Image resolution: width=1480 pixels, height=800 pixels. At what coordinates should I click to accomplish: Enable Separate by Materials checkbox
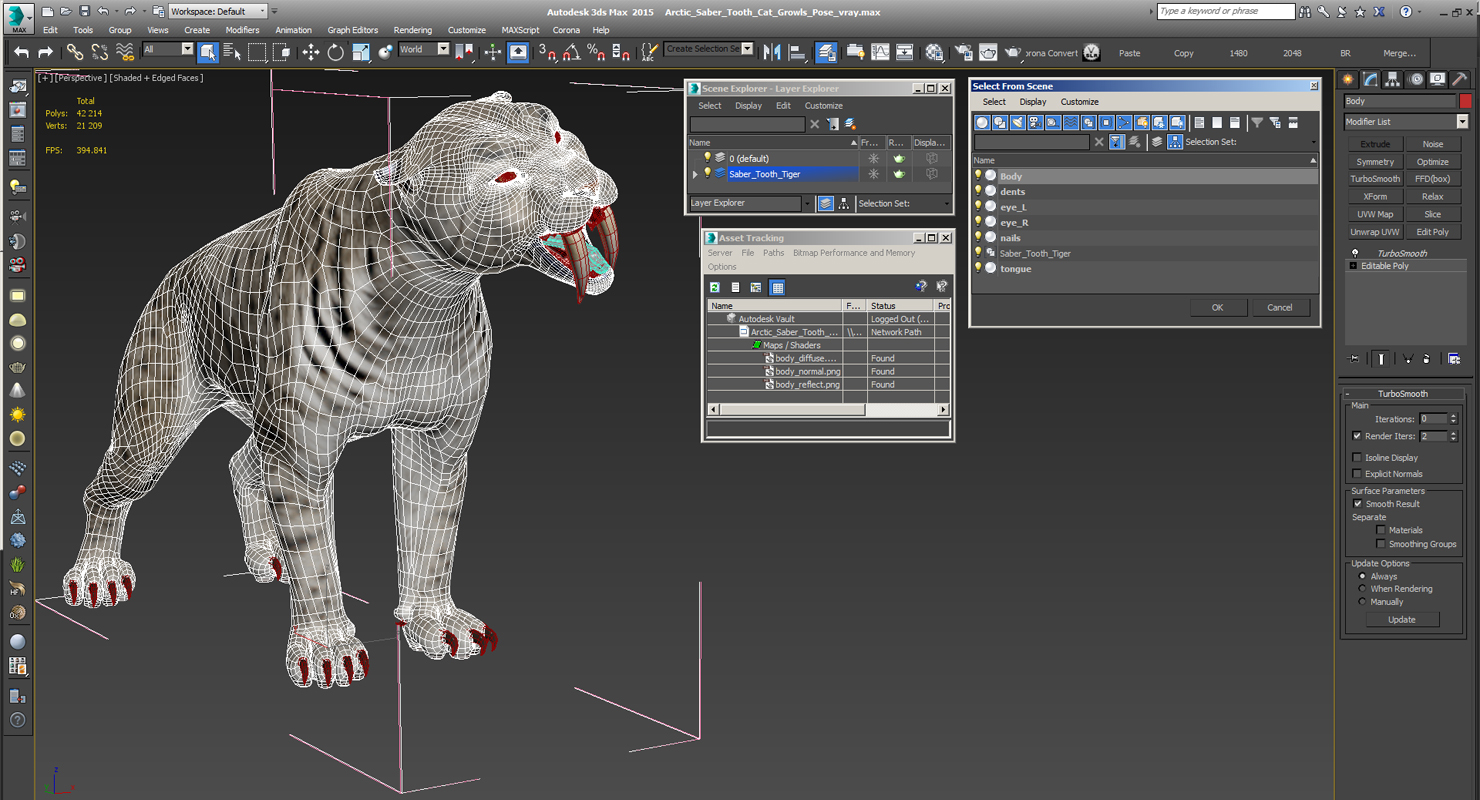(1381, 530)
